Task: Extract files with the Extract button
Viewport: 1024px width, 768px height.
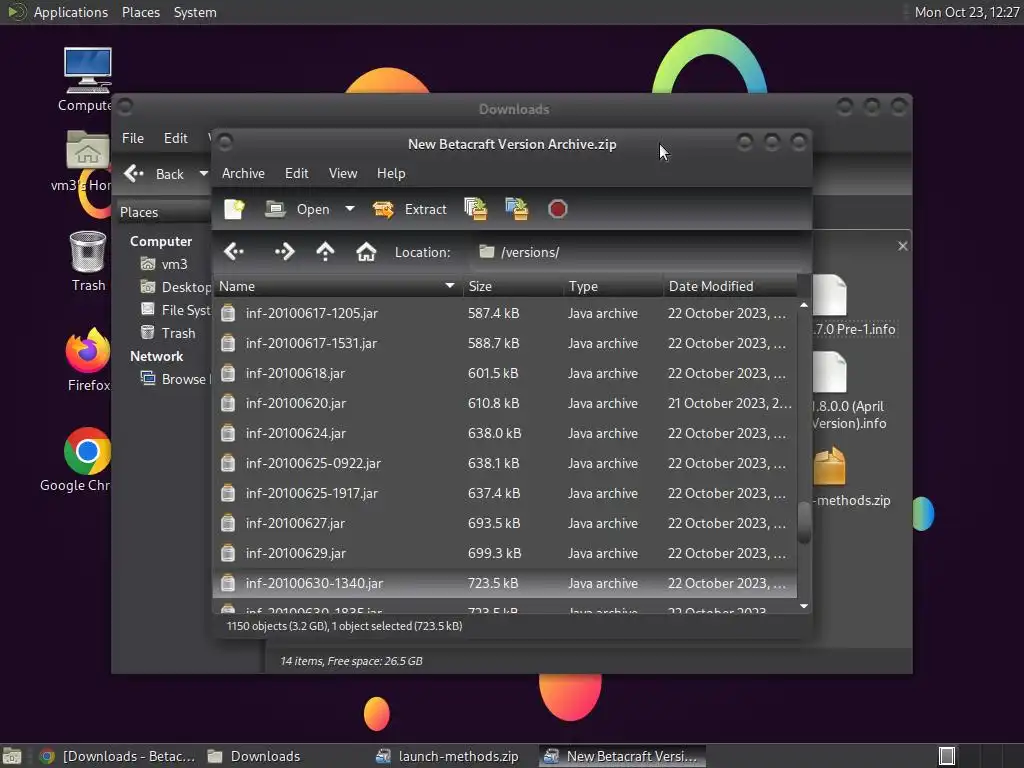Action: click(409, 209)
